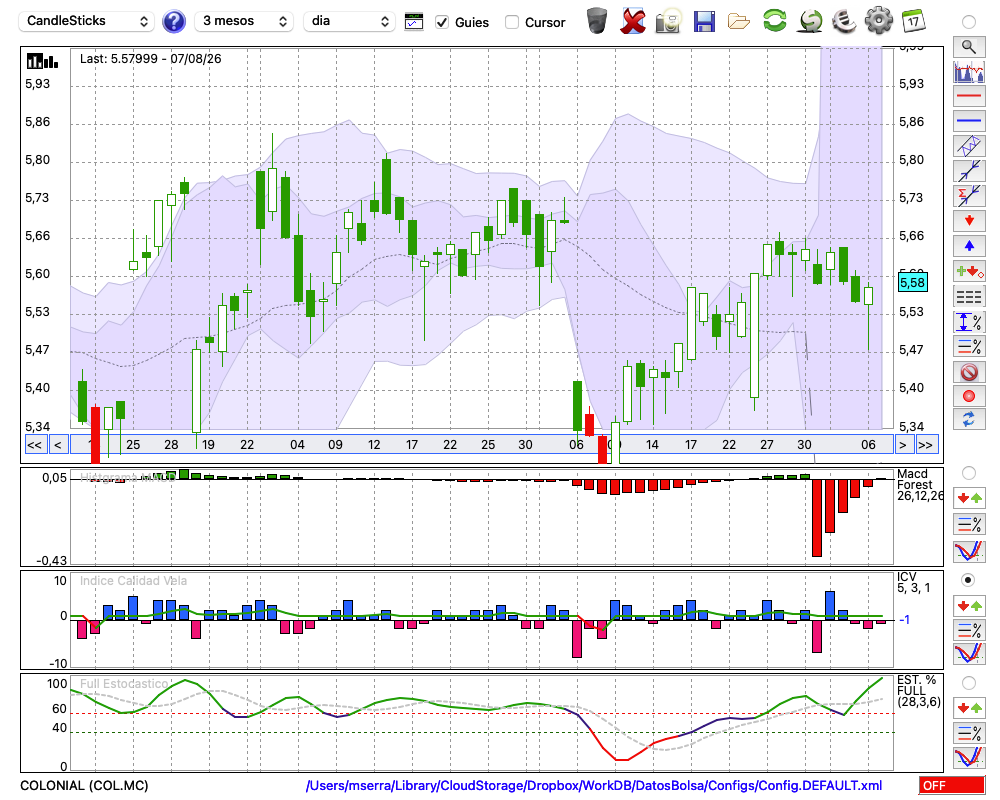
Task: Select the red horizontal line tool
Action: [969, 96]
